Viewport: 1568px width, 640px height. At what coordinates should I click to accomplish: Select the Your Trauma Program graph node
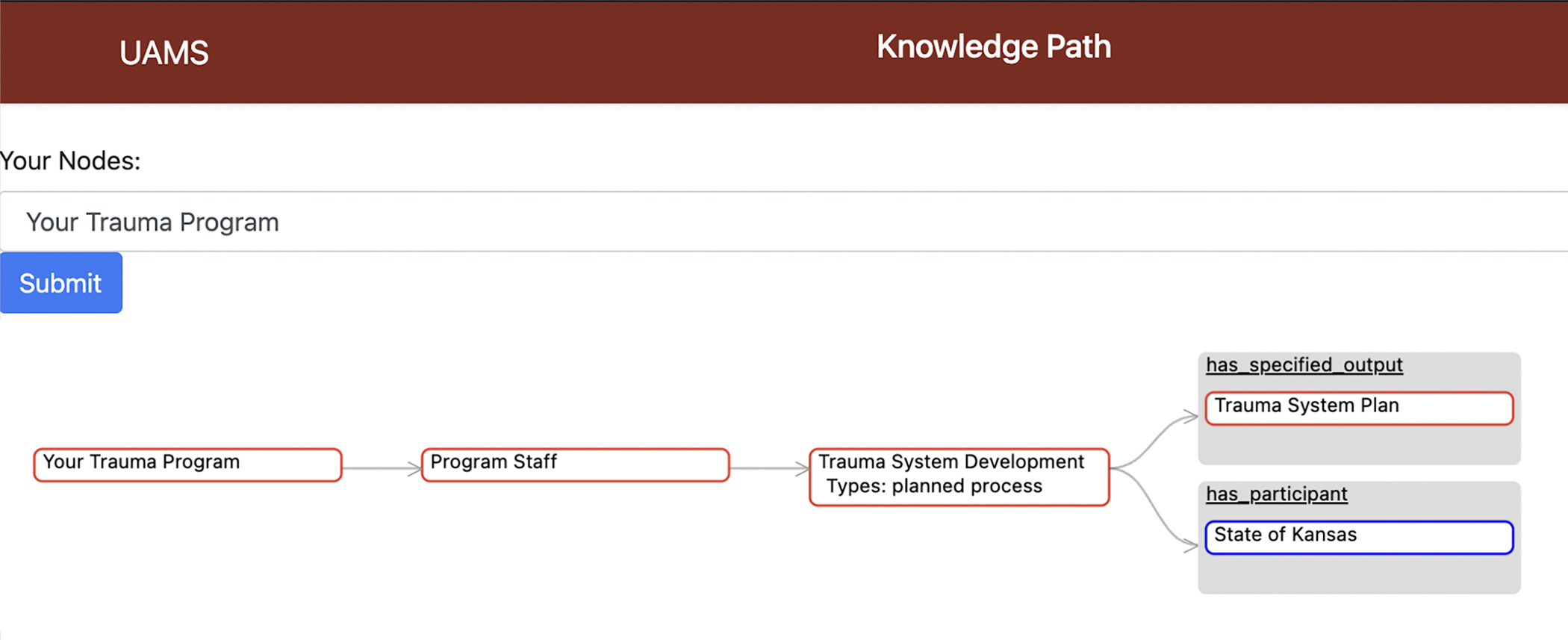click(x=187, y=464)
